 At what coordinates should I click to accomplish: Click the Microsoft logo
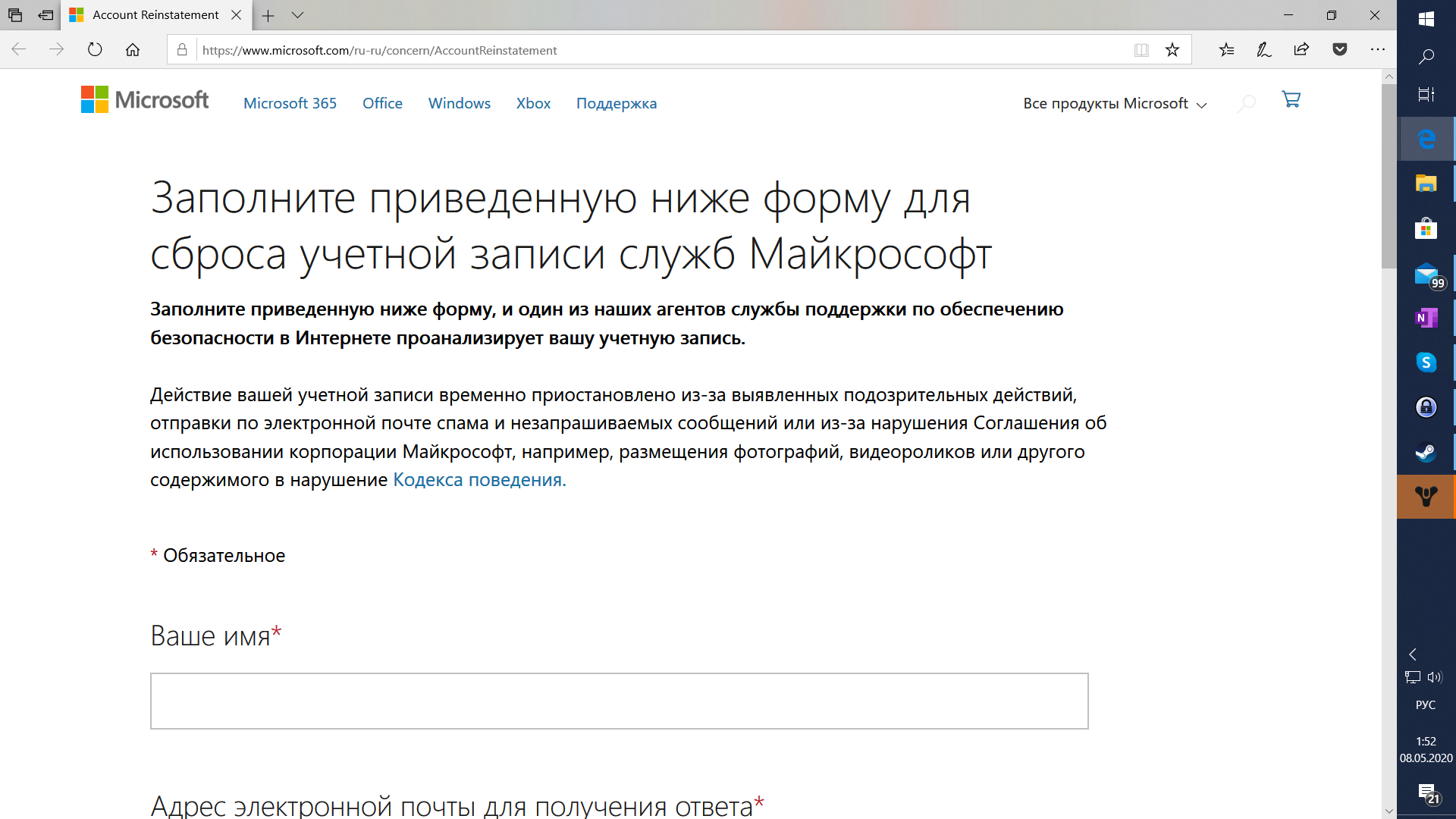145,99
